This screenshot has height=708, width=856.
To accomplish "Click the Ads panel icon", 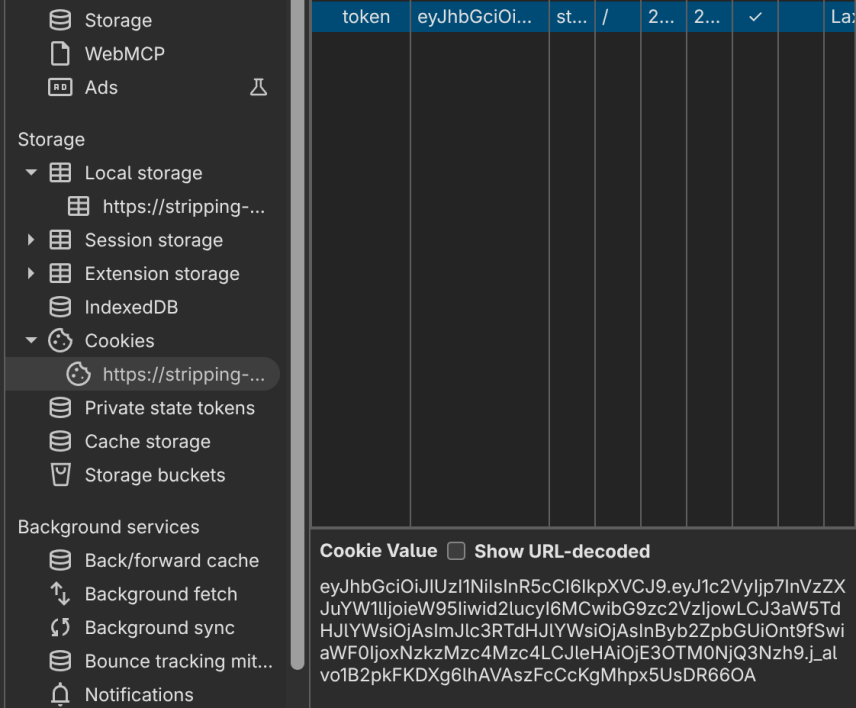I will point(60,87).
